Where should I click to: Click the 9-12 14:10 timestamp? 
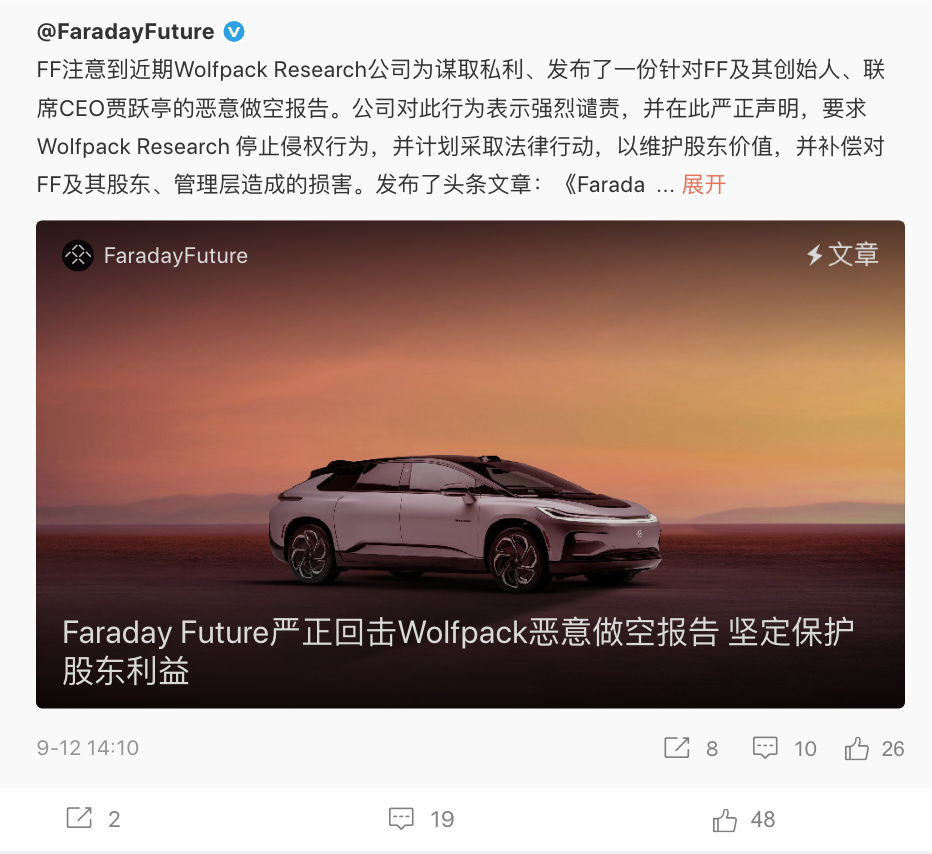pyautogui.click(x=87, y=748)
